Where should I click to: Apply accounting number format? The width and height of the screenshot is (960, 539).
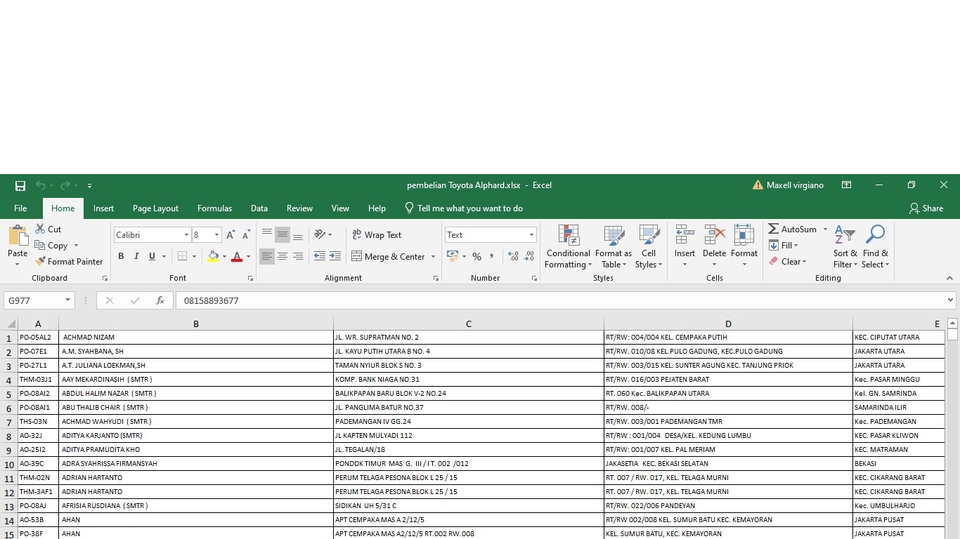click(452, 256)
